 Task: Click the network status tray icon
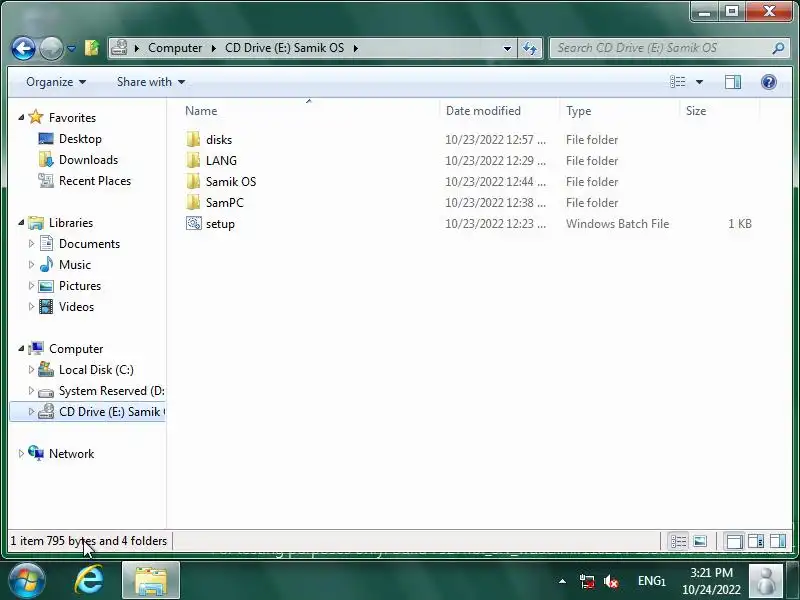[x=587, y=581]
